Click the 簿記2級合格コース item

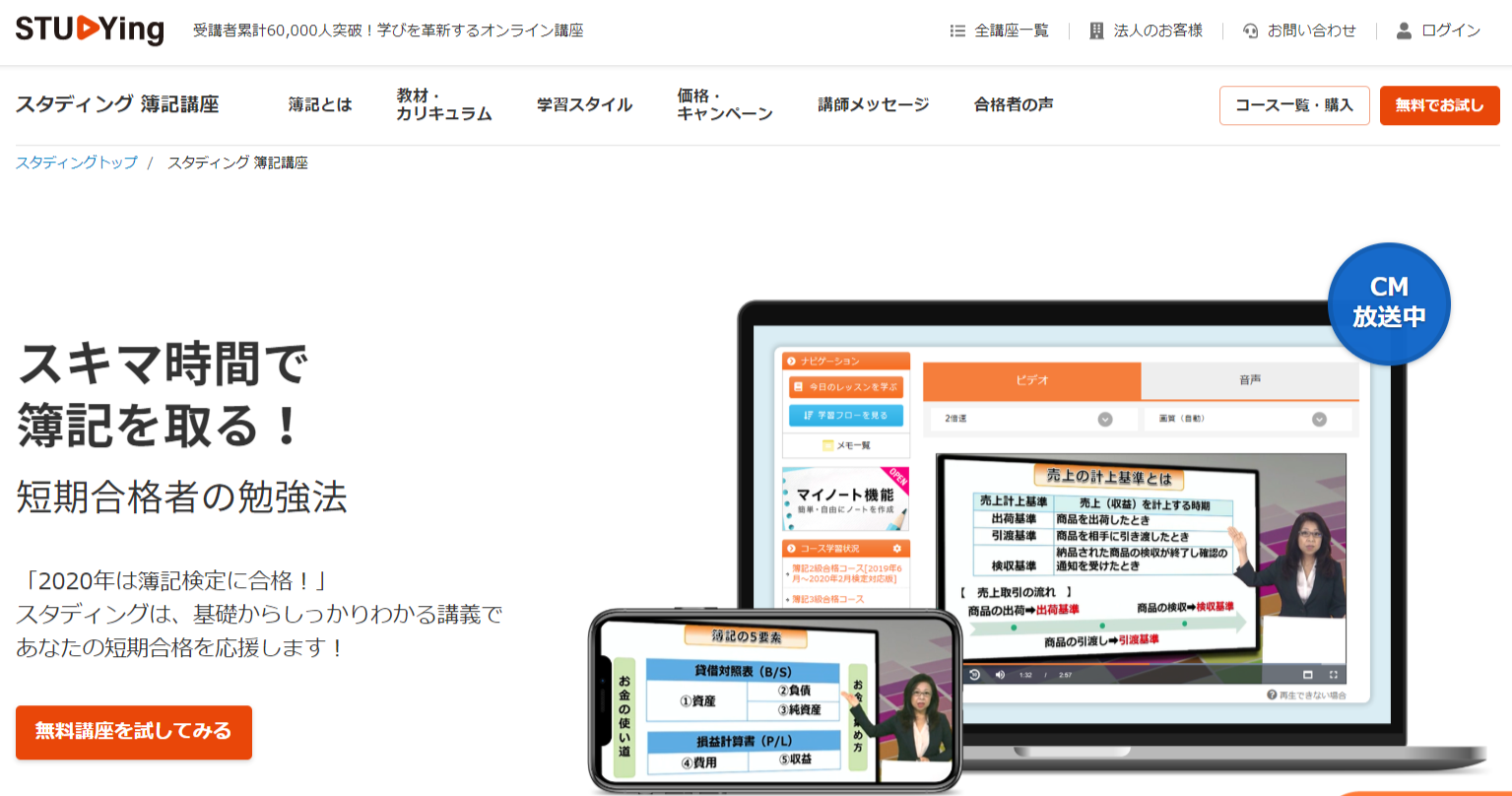(846, 573)
